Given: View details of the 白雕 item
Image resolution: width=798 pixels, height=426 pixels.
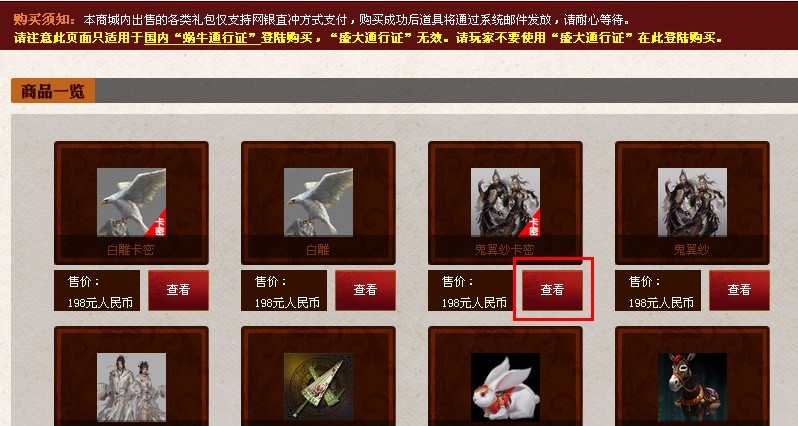Looking at the screenshot, I should pyautogui.click(x=365, y=290).
